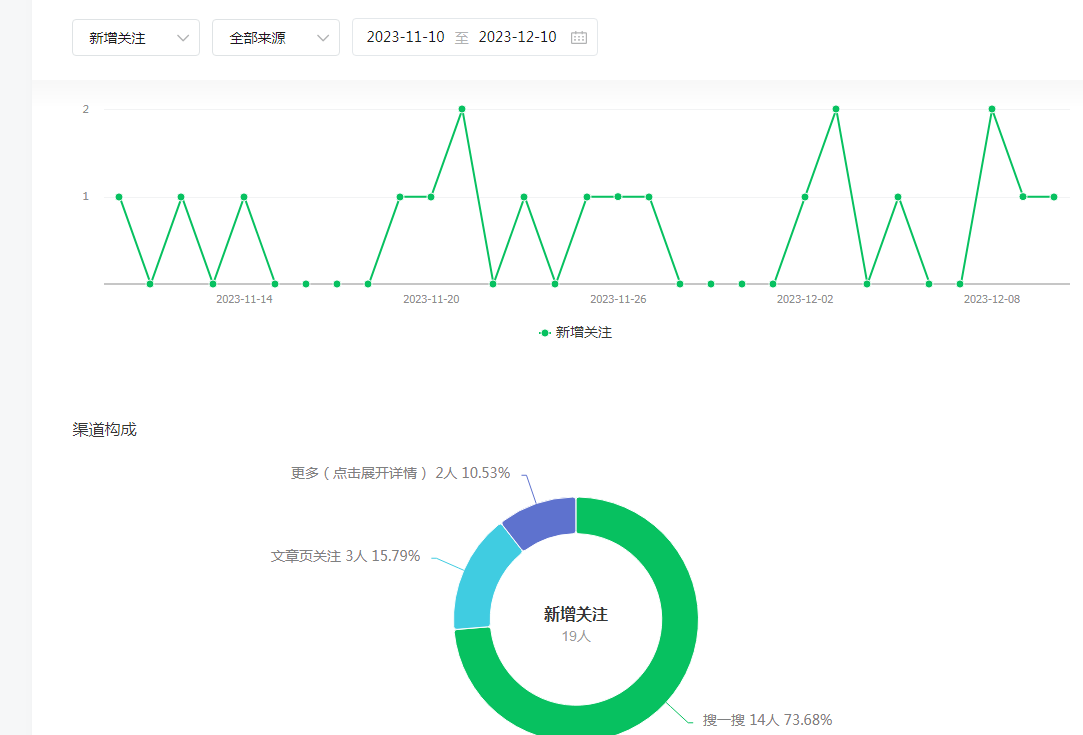Select the data peak on 2023-11-21
This screenshot has height=735, width=1083.
(462, 109)
